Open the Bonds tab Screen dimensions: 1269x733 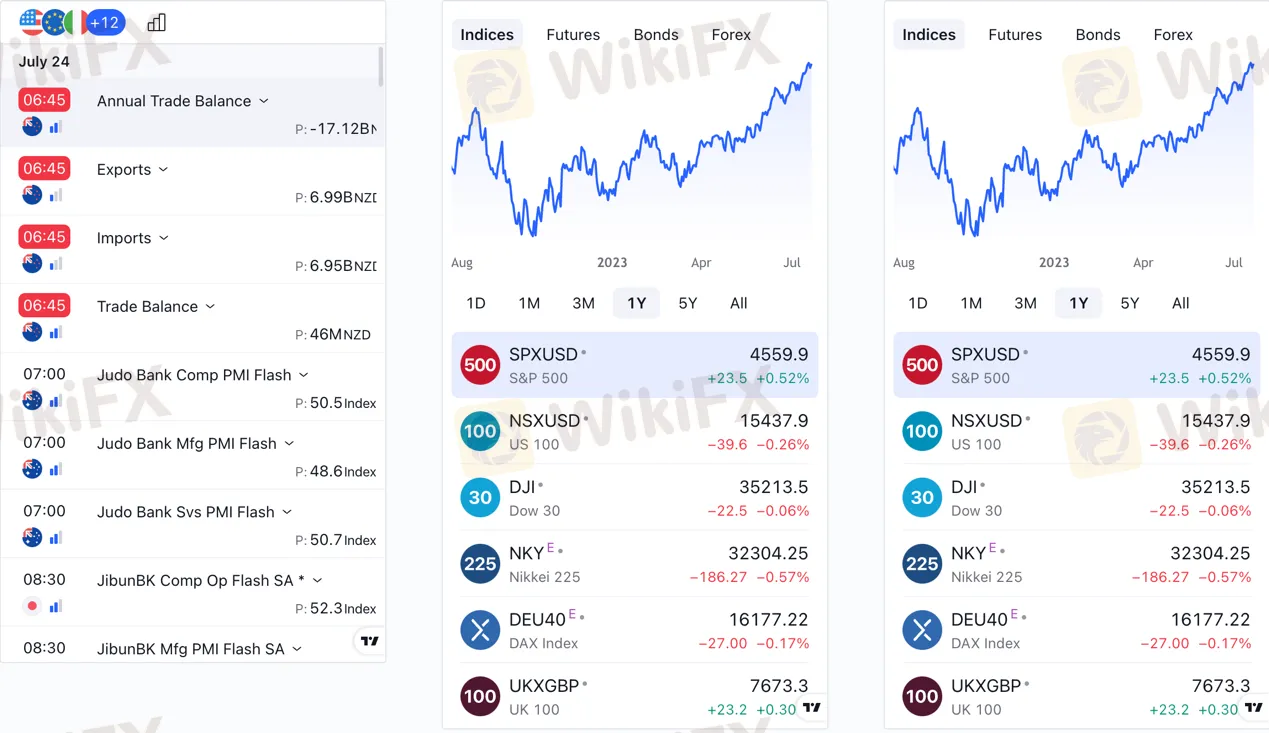[x=656, y=34]
